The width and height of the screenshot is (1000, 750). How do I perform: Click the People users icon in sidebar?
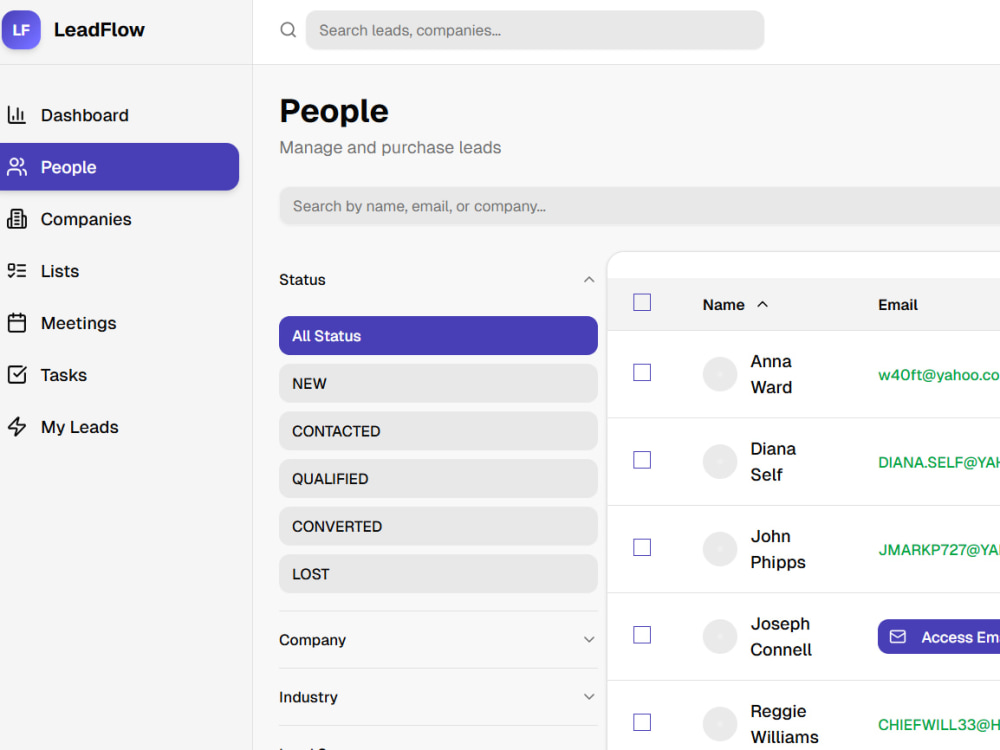pos(17,167)
